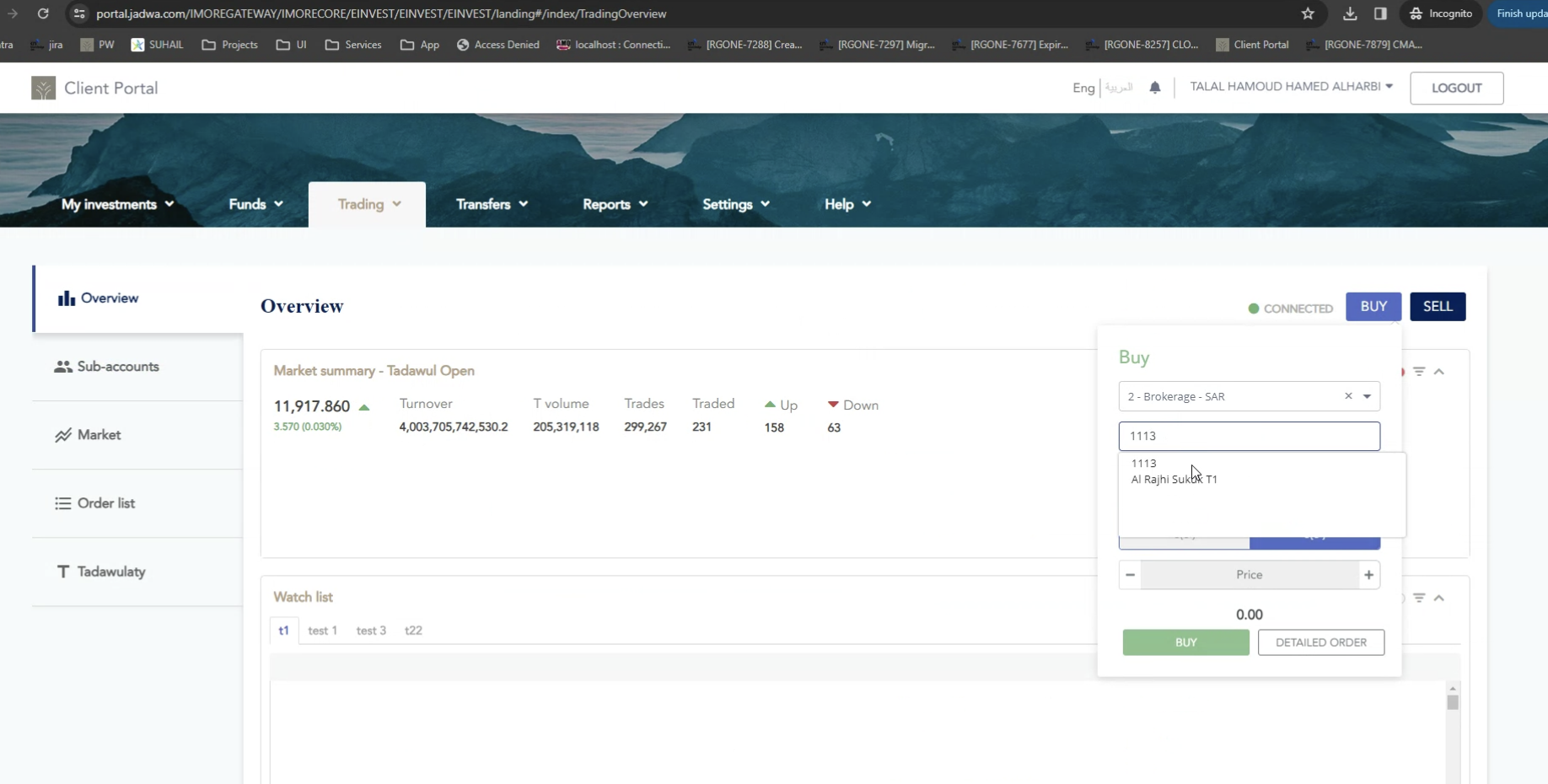Click the Market summary filter icon
The image size is (1548, 784).
coord(1419,372)
